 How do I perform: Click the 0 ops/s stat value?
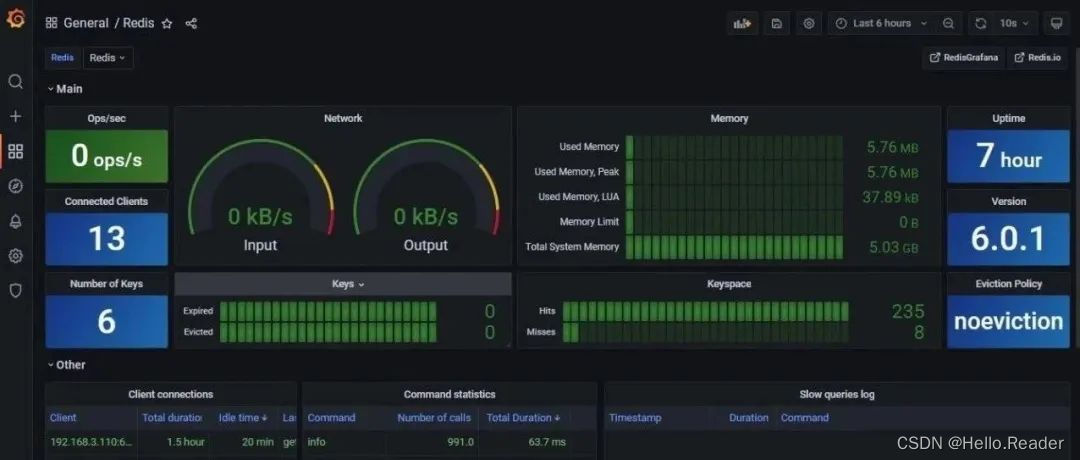(107, 156)
